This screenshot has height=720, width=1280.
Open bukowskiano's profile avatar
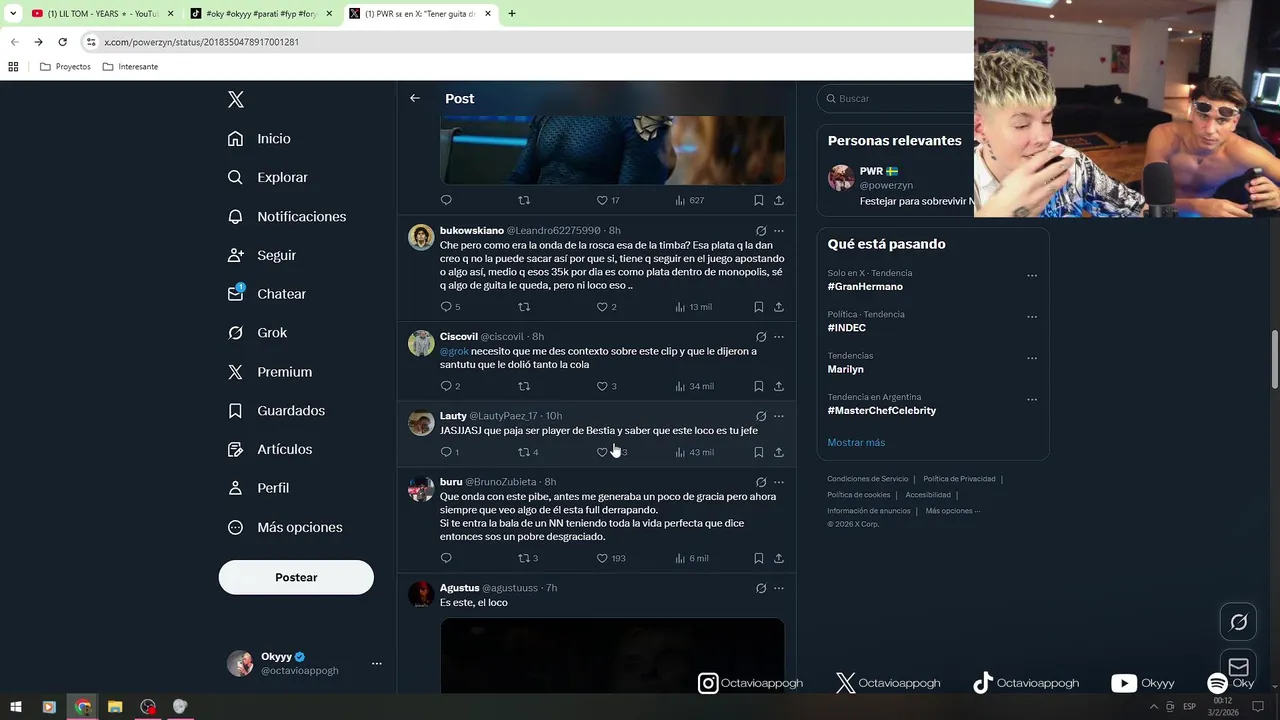click(421, 237)
